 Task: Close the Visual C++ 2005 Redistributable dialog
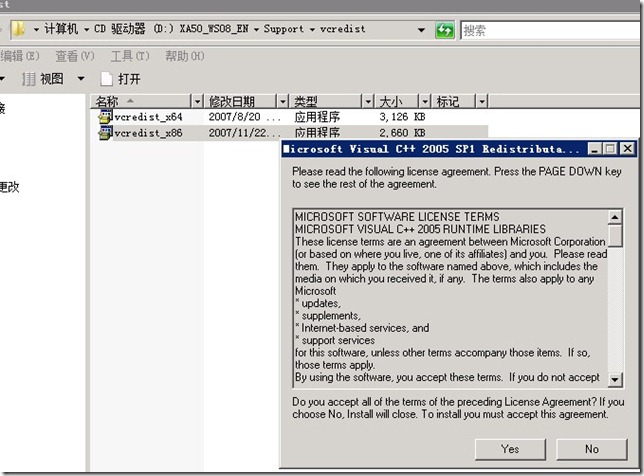pyautogui.click(x=628, y=149)
